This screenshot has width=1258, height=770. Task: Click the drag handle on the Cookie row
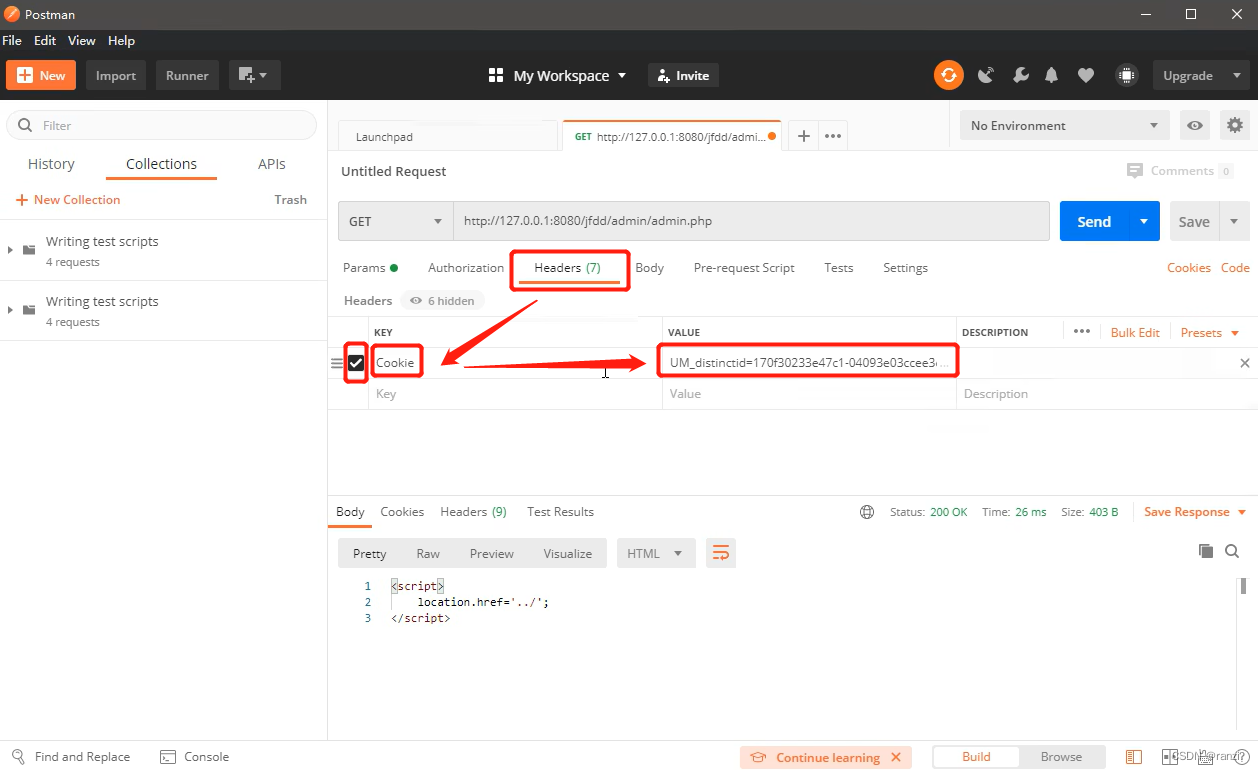tap(337, 363)
